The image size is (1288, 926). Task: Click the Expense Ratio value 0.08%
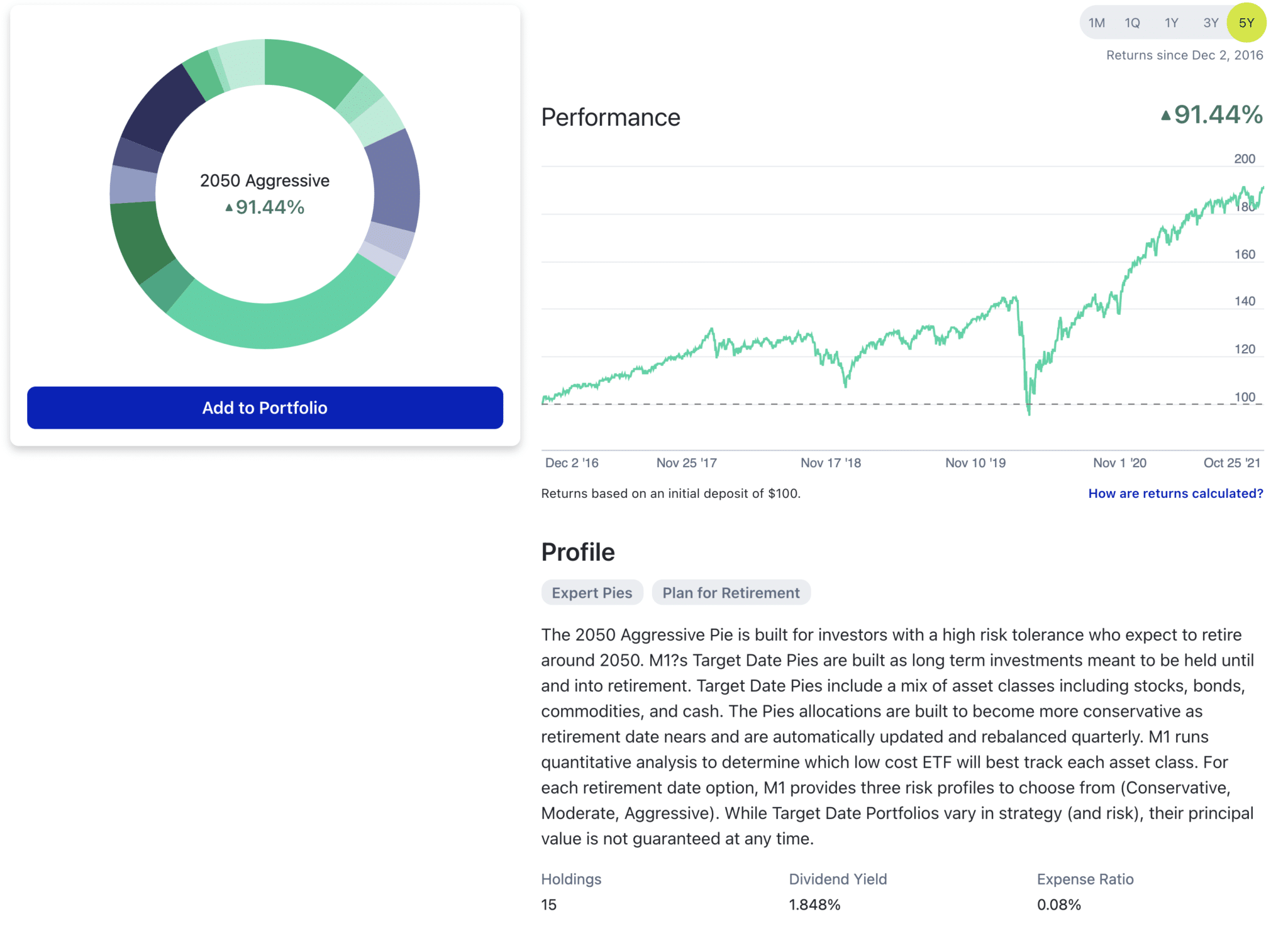click(1058, 905)
